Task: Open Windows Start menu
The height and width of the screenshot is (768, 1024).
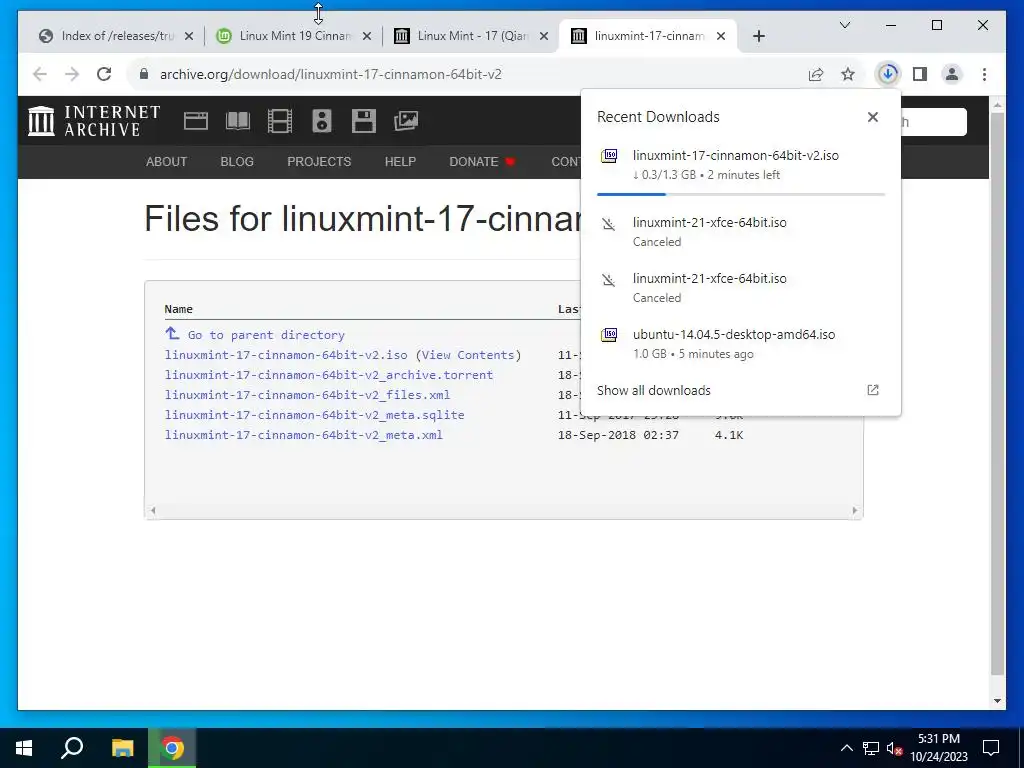Action: point(24,748)
